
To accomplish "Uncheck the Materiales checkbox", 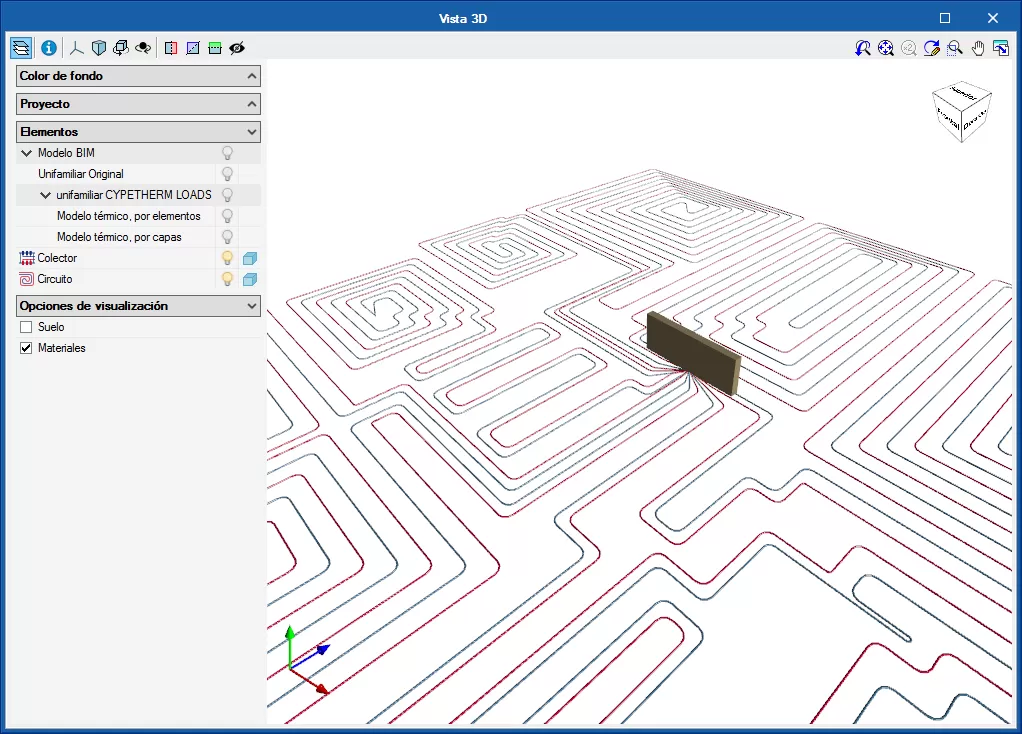I will click(26, 348).
